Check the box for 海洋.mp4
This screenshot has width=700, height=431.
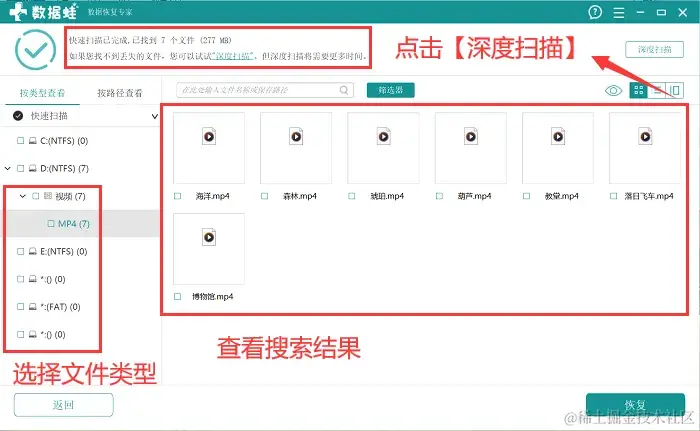(178, 196)
